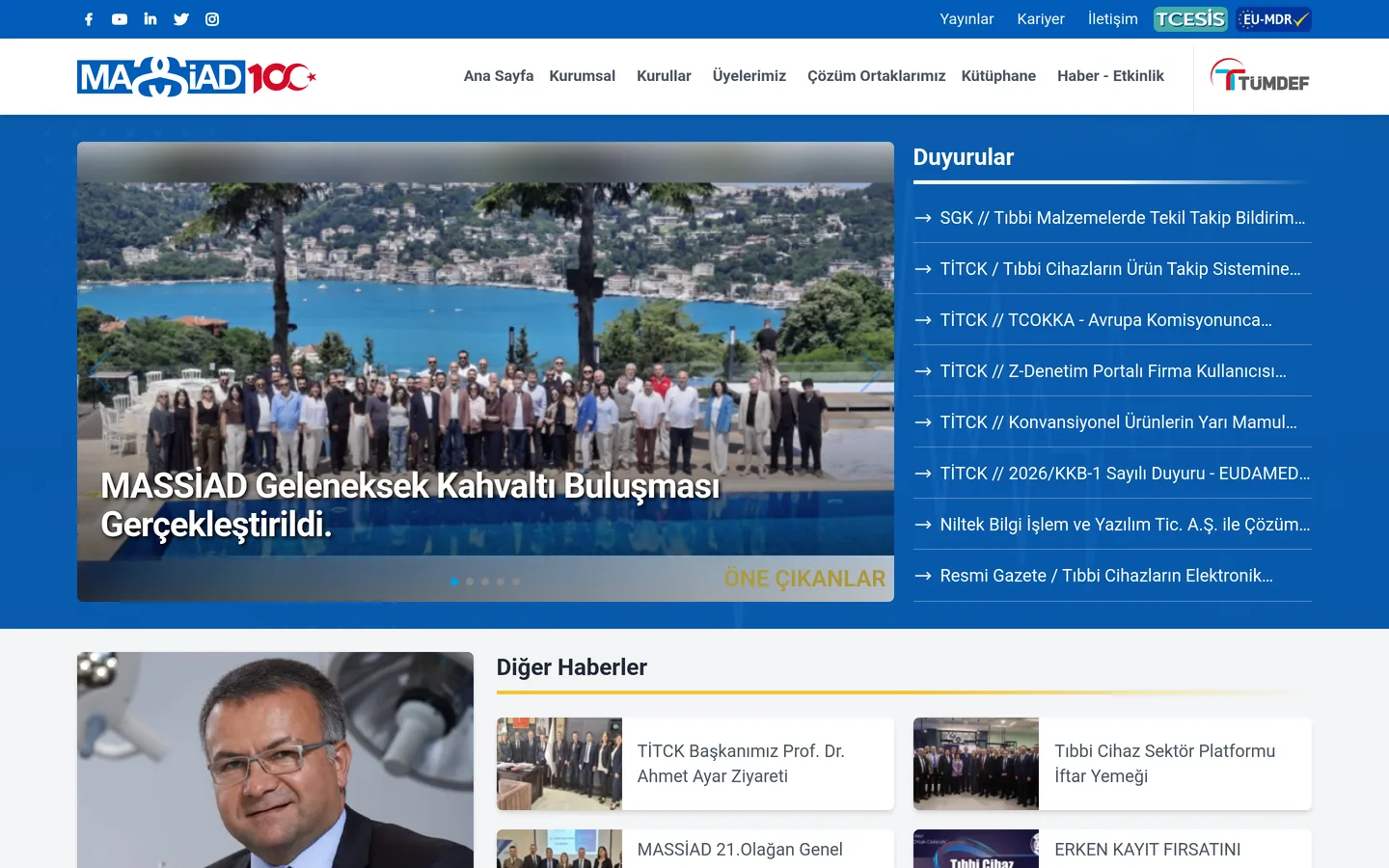Viewport: 1389px width, 868px height.
Task: Open the Resmi Gazete Tıbbi Cihazların Elektronik announcement
Action: pos(1106,576)
